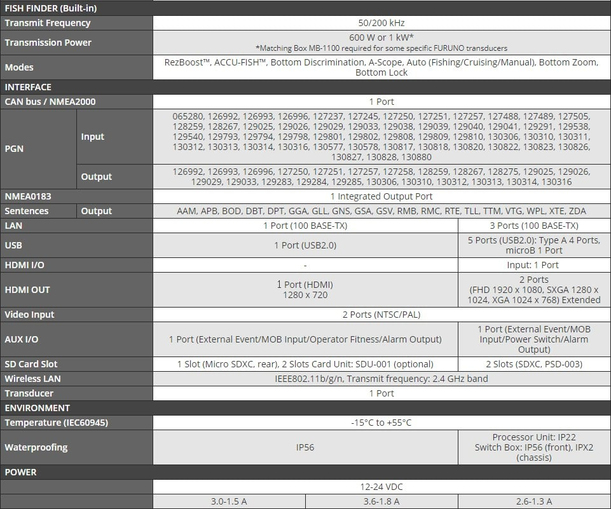Image resolution: width=611 pixels, height=509 pixels.
Task: Click the POWER section header
Action: tap(20, 471)
